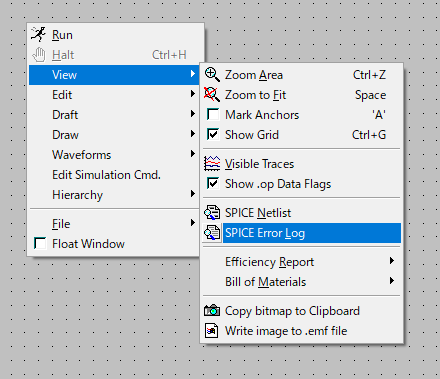440x379 pixels.
Task: Choose Write image to .emf file
Action: click(x=302, y=331)
